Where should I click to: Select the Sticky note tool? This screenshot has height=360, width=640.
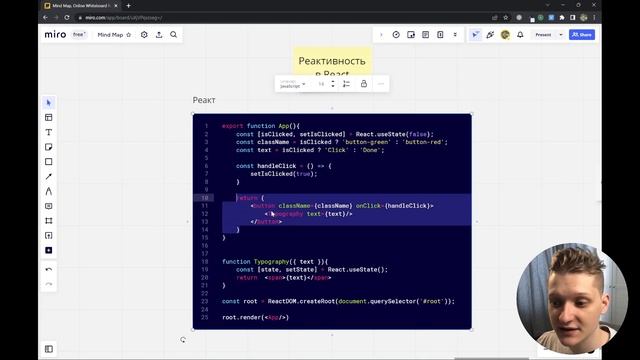(x=49, y=147)
